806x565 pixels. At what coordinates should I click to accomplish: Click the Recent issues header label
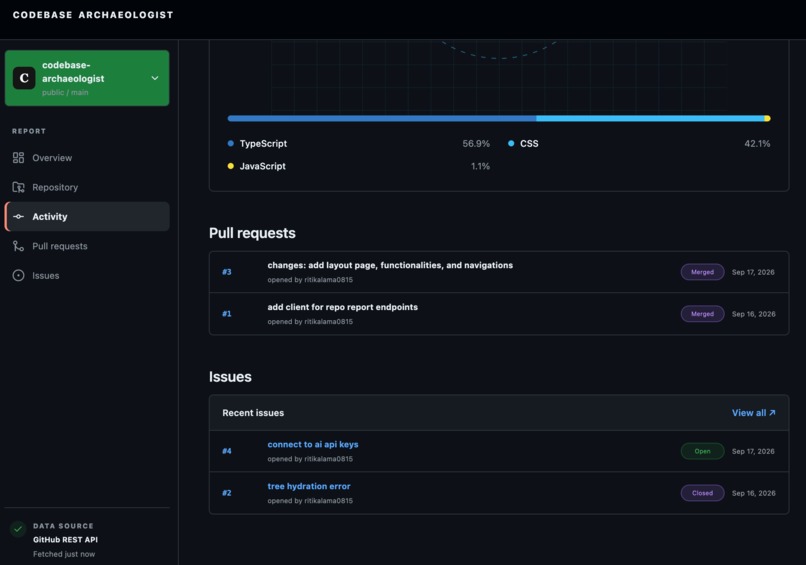pos(253,413)
